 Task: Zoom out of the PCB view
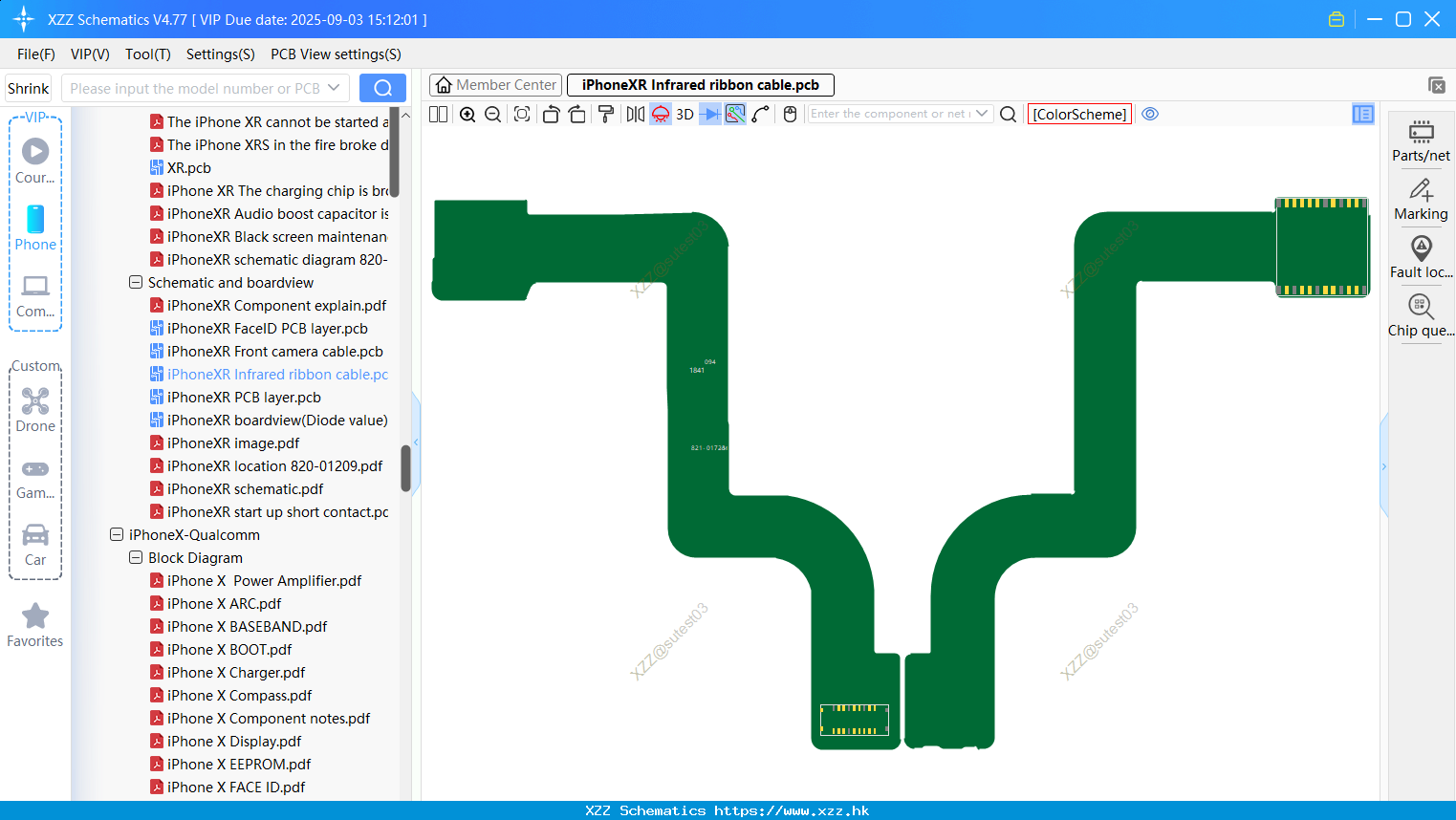493,114
